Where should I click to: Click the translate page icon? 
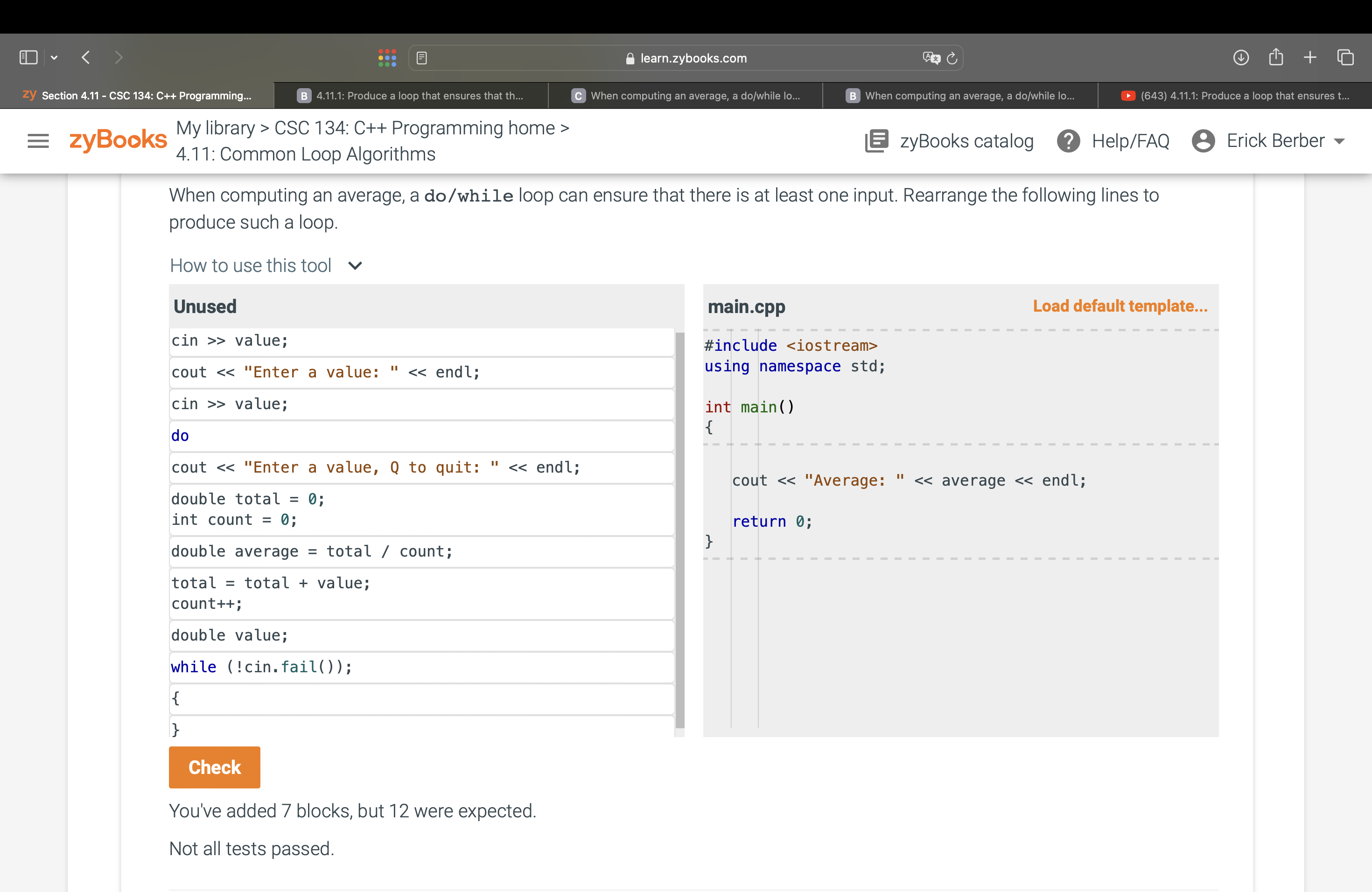931,58
